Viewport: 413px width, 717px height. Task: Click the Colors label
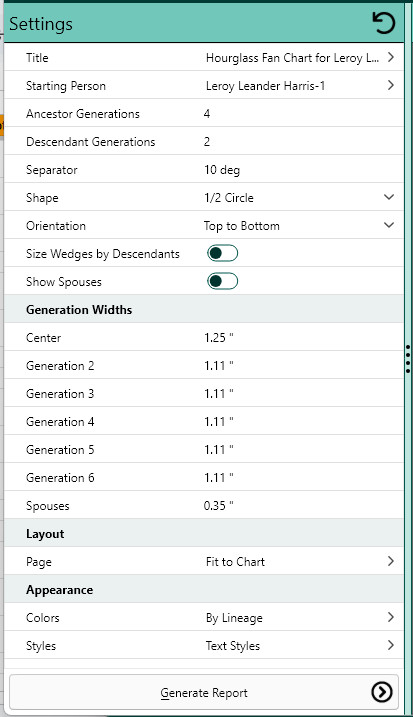pos(43,618)
